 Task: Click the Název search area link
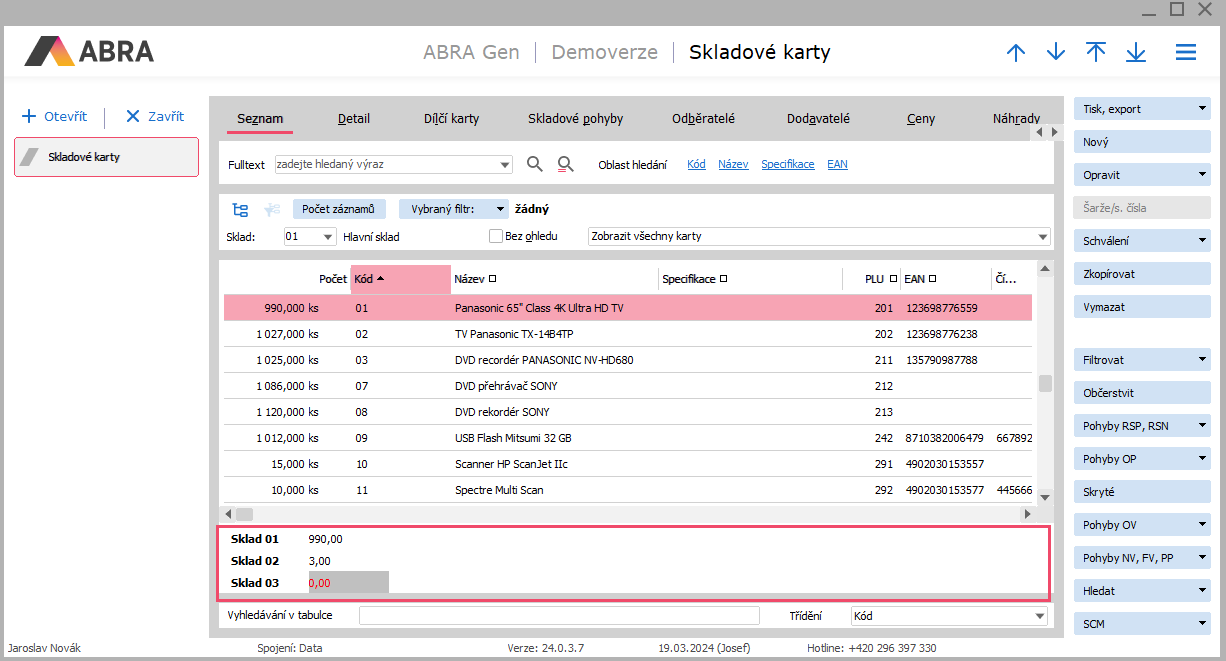[733, 164]
